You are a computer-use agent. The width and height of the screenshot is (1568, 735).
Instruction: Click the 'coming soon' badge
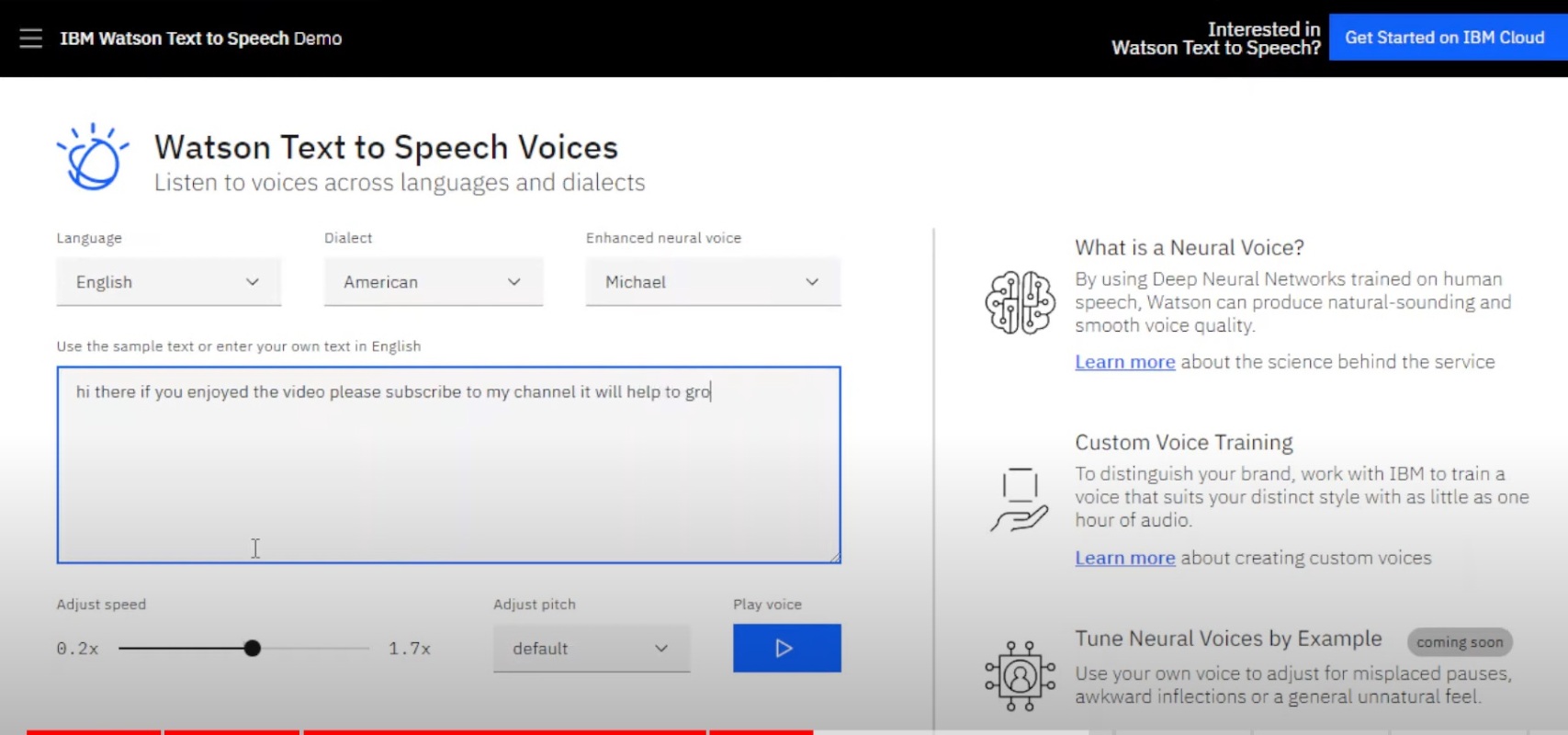click(x=1460, y=642)
